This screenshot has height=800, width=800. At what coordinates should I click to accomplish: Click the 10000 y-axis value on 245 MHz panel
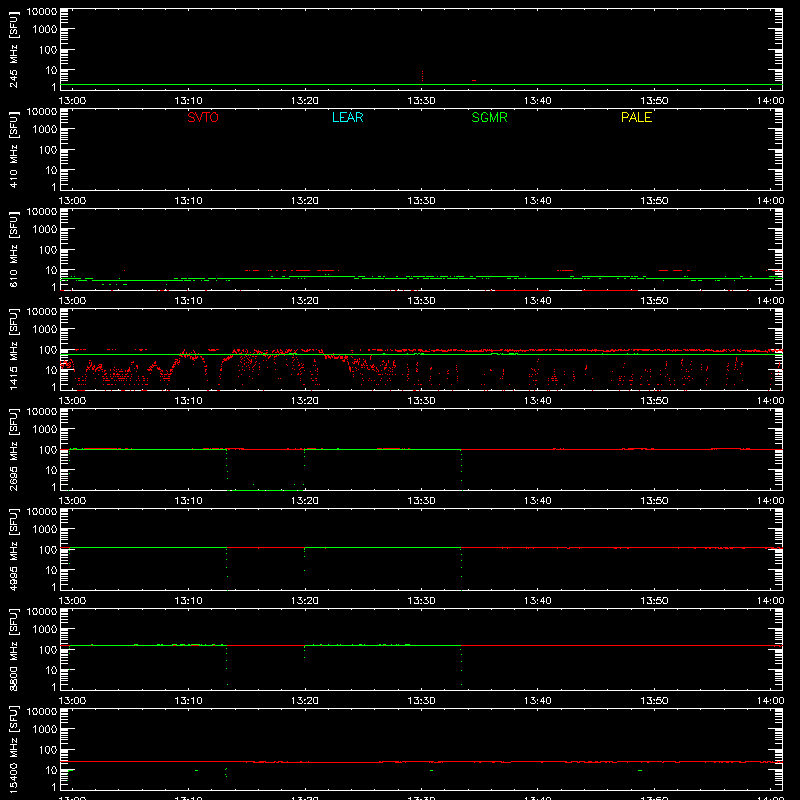click(x=42, y=12)
